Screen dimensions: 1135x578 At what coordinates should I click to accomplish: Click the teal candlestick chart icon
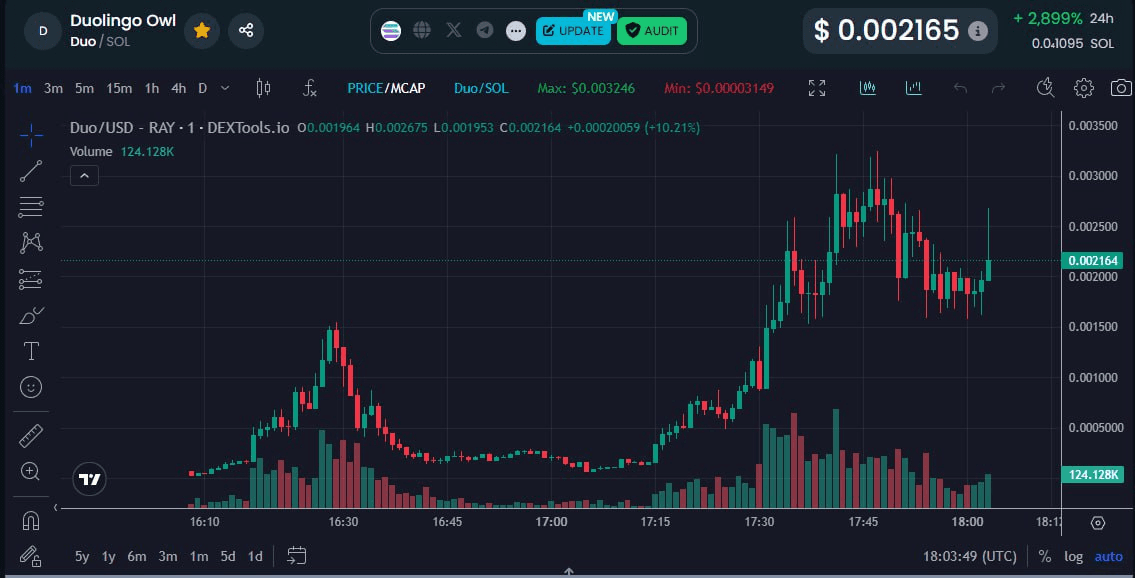(868, 88)
